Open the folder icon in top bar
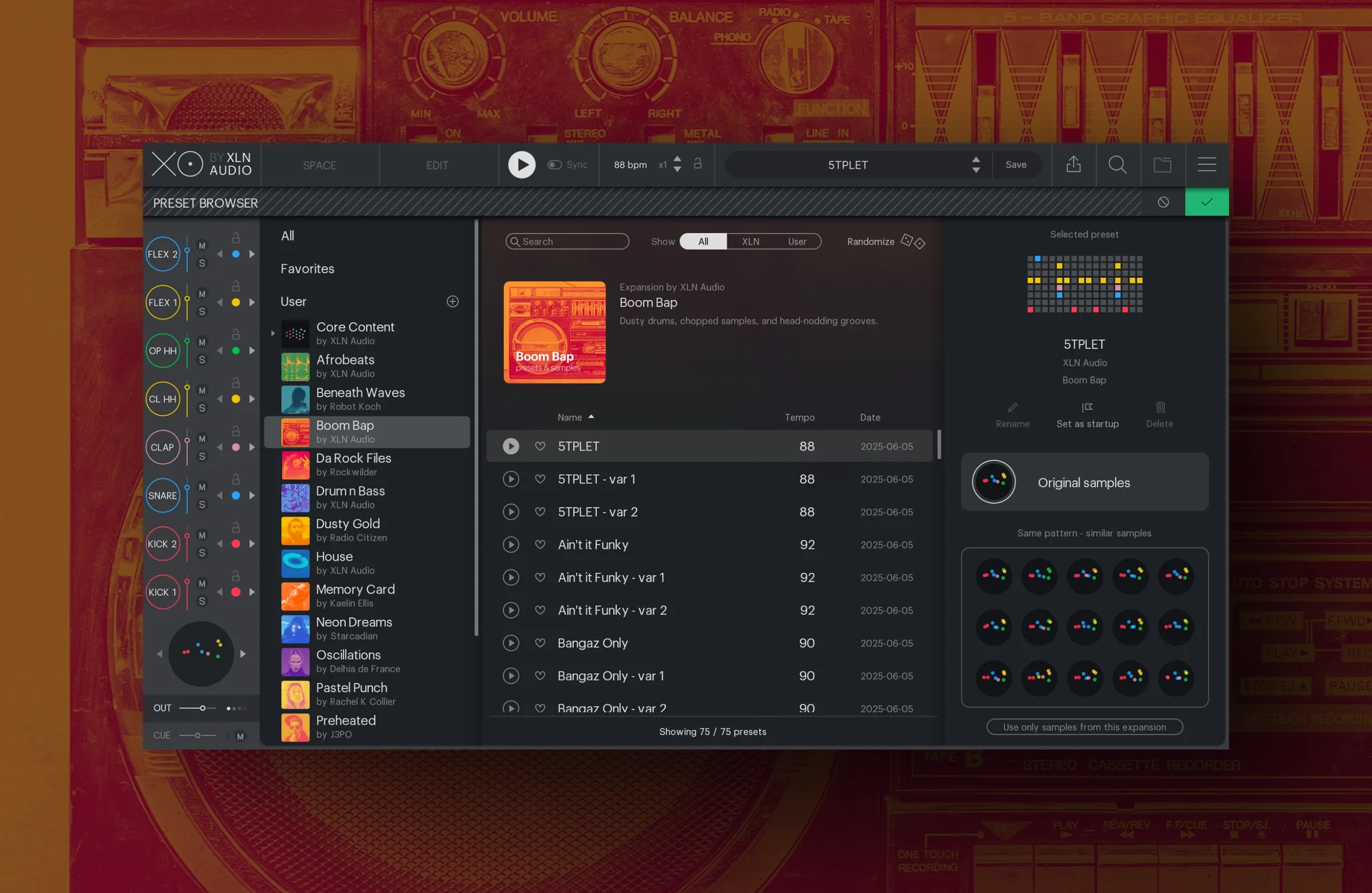Screen dimensions: 1372x893 pos(1163,165)
